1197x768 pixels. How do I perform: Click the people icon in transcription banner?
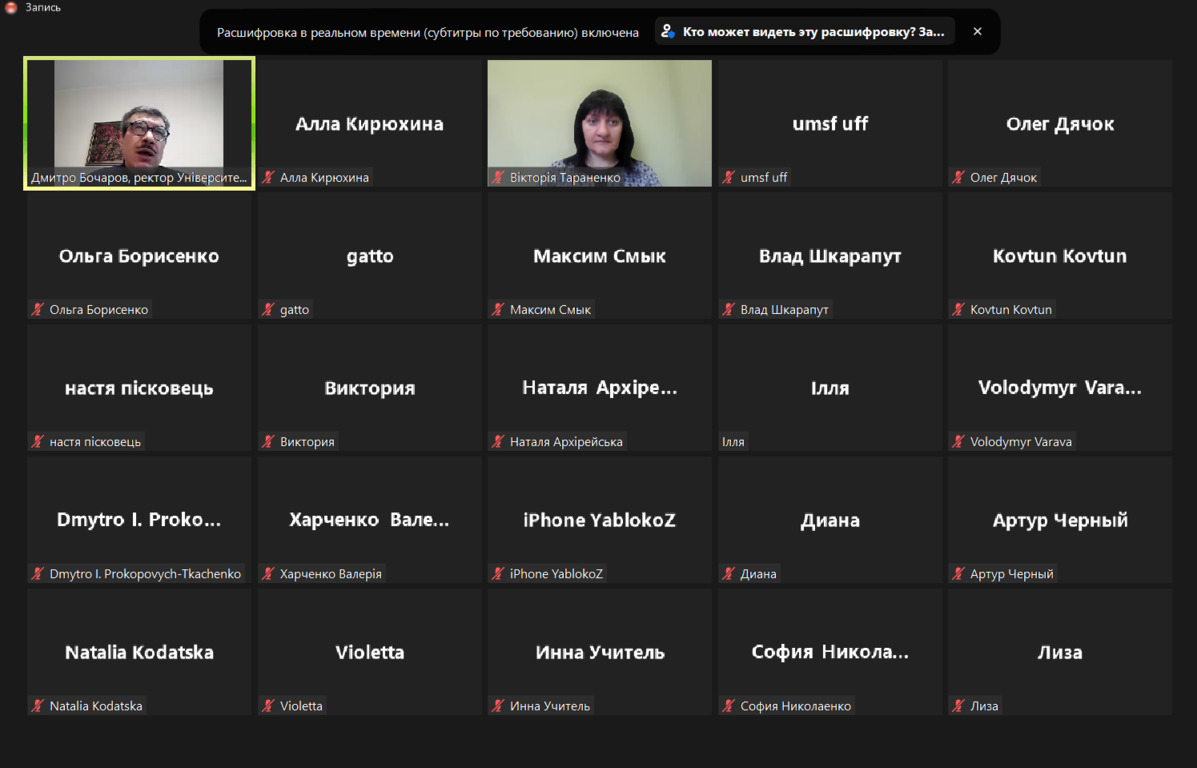(668, 31)
